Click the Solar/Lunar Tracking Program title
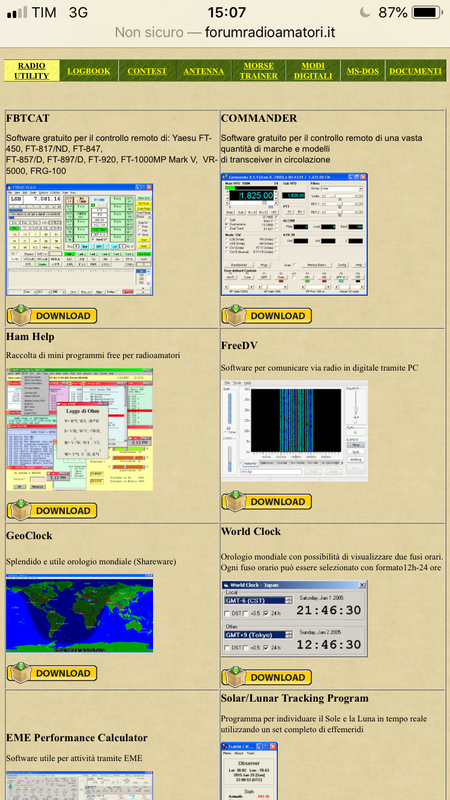This screenshot has height=800, width=450. tap(295, 698)
